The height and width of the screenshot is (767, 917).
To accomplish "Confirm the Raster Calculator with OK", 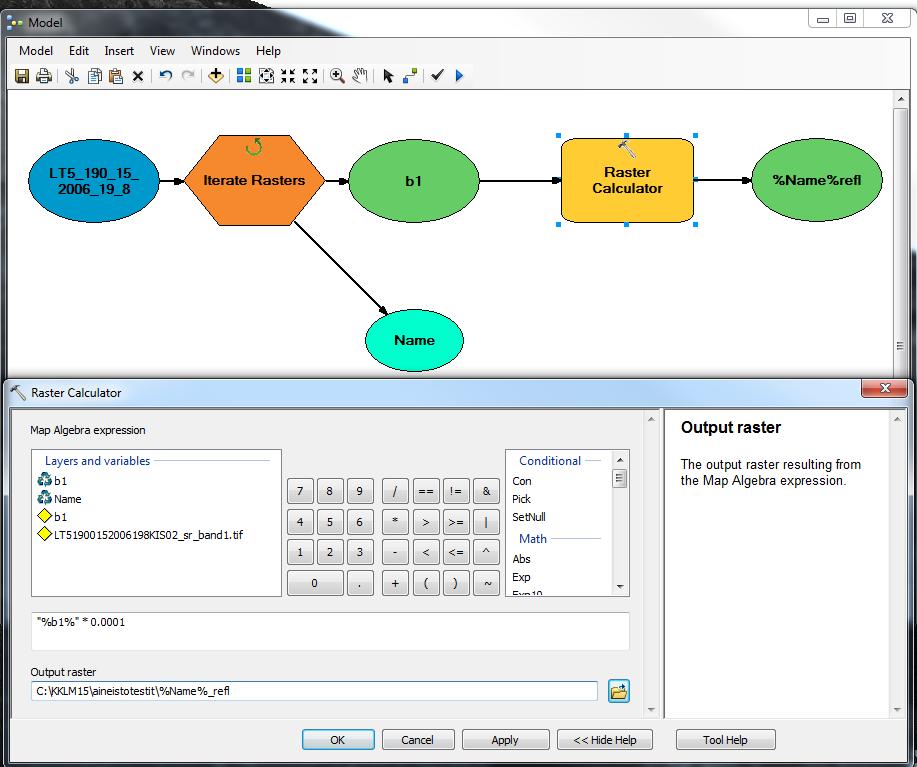I will (x=338, y=740).
